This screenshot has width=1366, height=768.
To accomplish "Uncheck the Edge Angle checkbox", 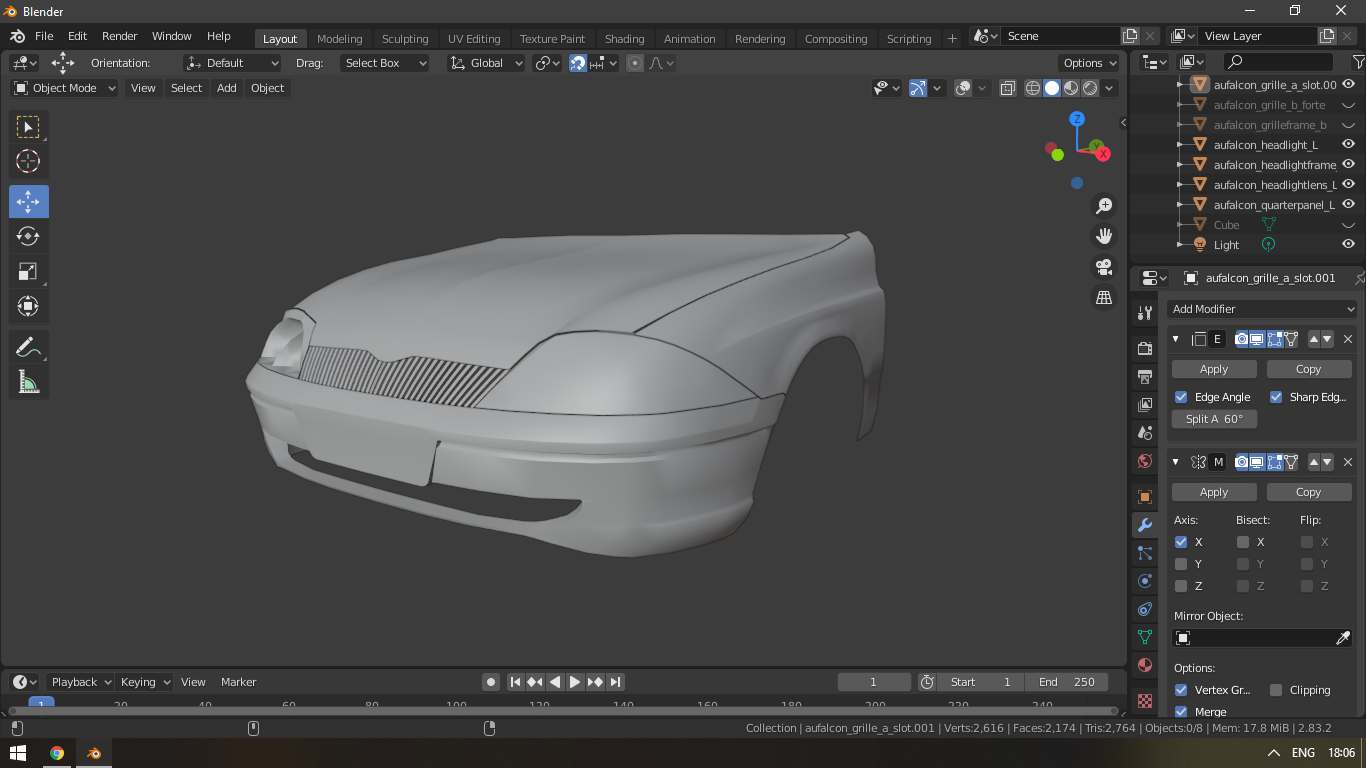I will pyautogui.click(x=1181, y=397).
